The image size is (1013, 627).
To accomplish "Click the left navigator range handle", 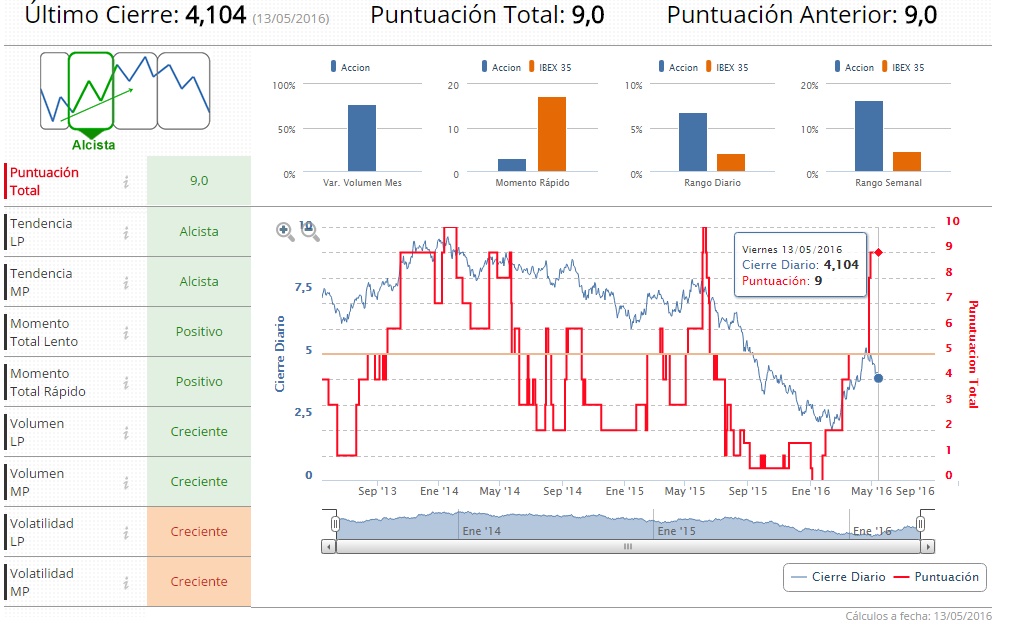I will pos(335,524).
